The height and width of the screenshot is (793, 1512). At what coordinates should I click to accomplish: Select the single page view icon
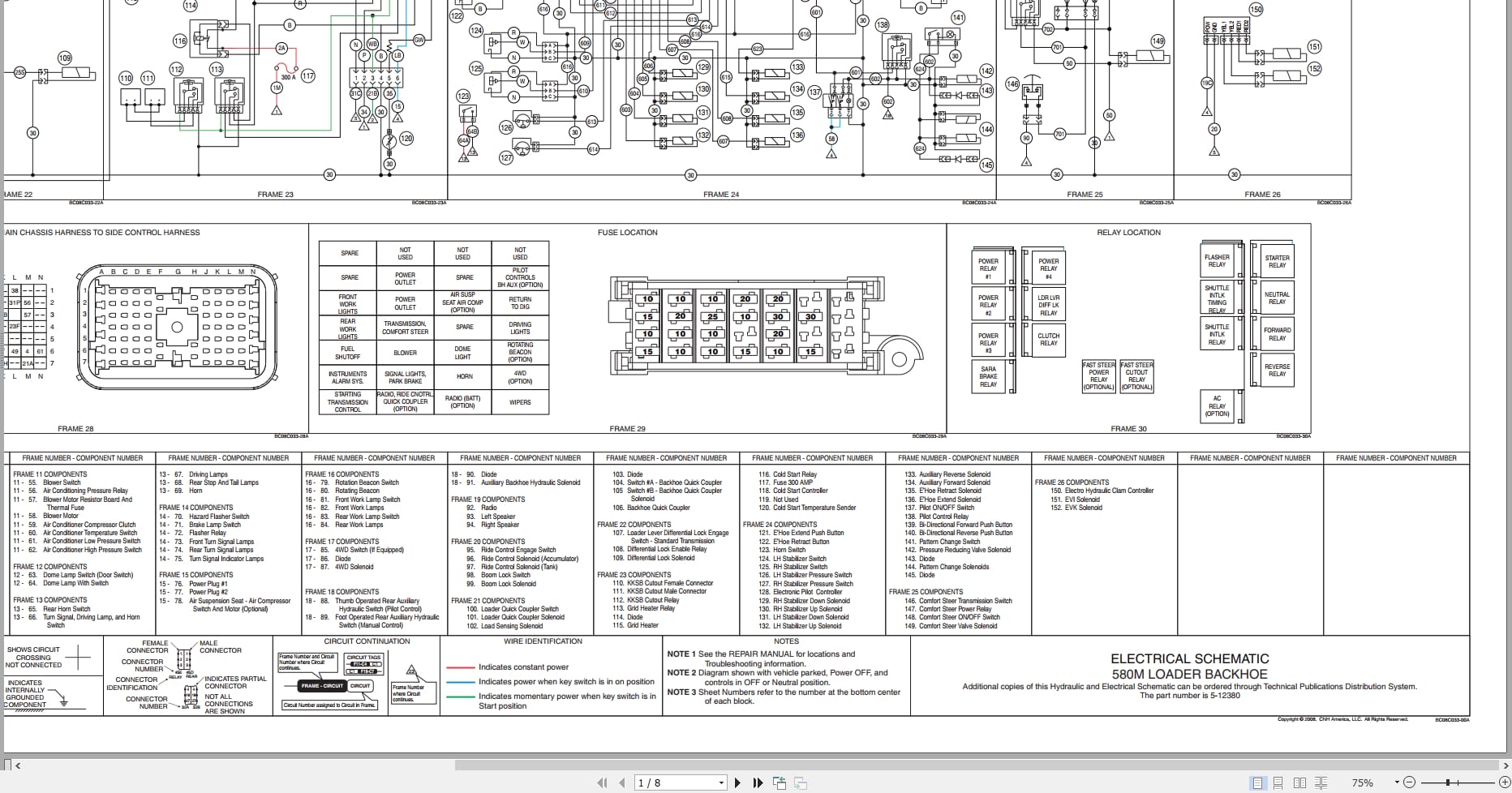tap(1258, 782)
